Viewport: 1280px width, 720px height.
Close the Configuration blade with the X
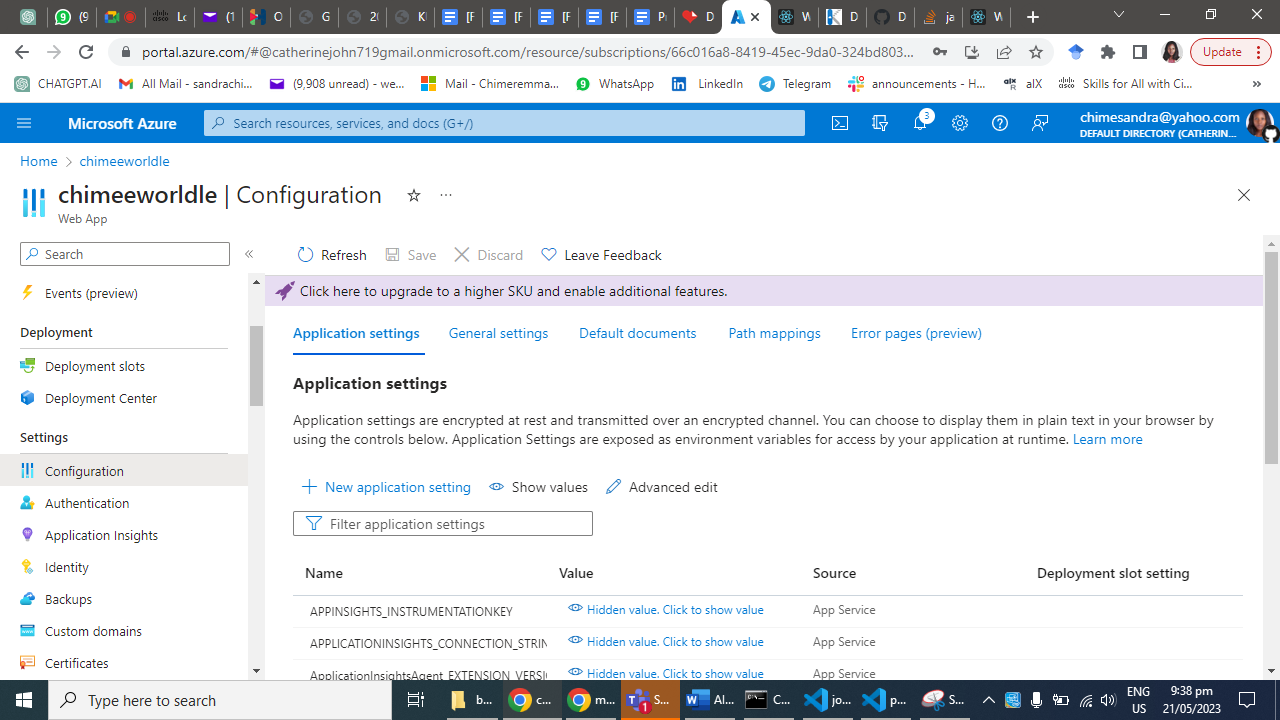click(x=1244, y=195)
